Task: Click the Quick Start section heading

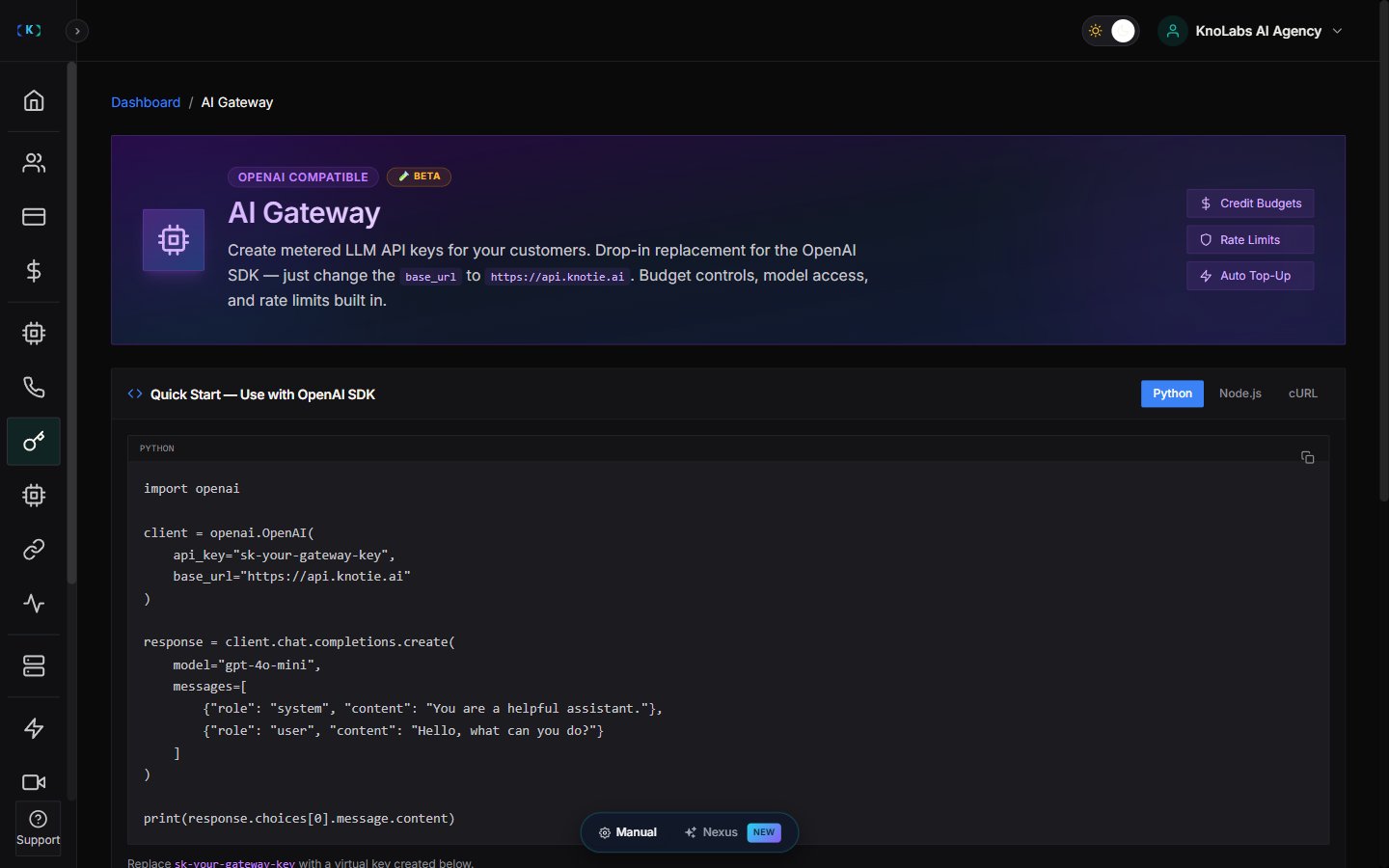Action: [262, 394]
